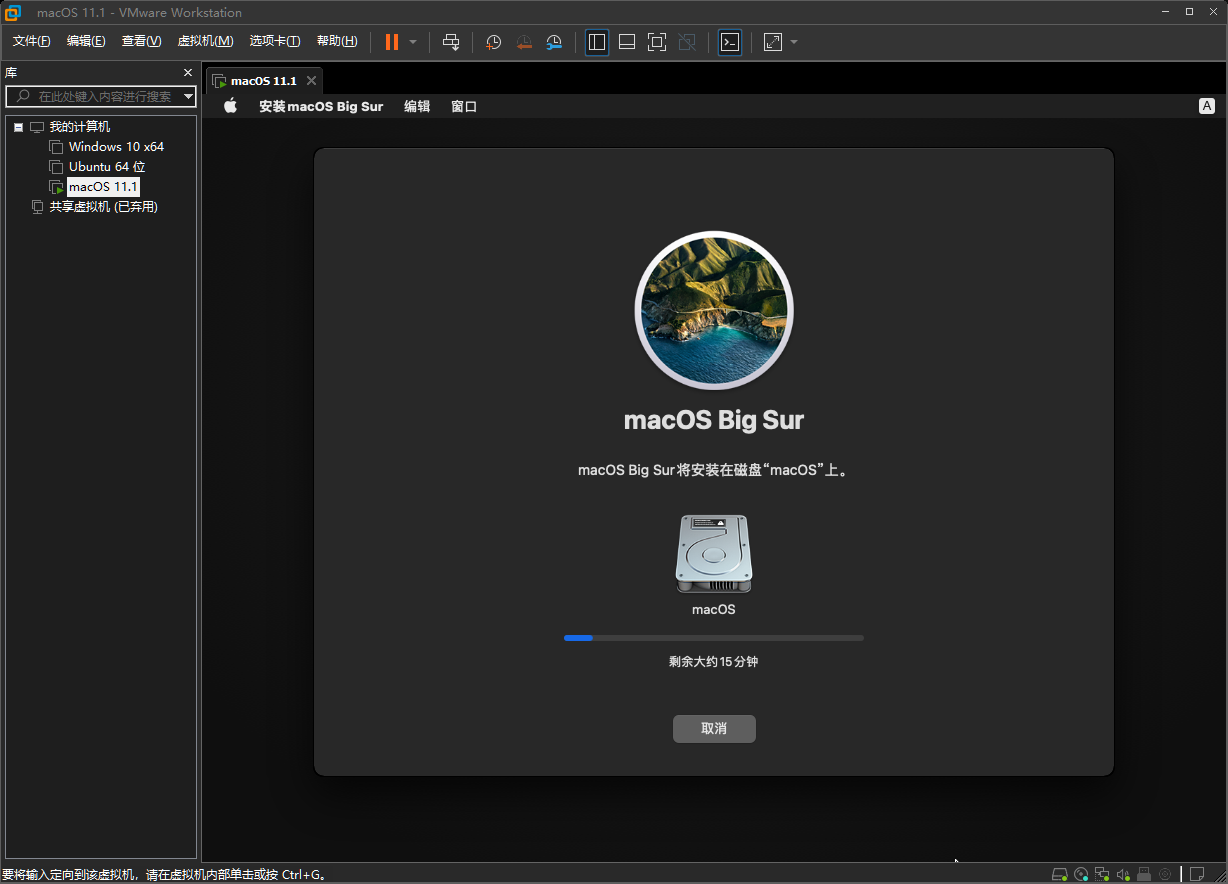Toggle the console view toolbar icon
The width and height of the screenshot is (1228, 884).
[x=730, y=42]
